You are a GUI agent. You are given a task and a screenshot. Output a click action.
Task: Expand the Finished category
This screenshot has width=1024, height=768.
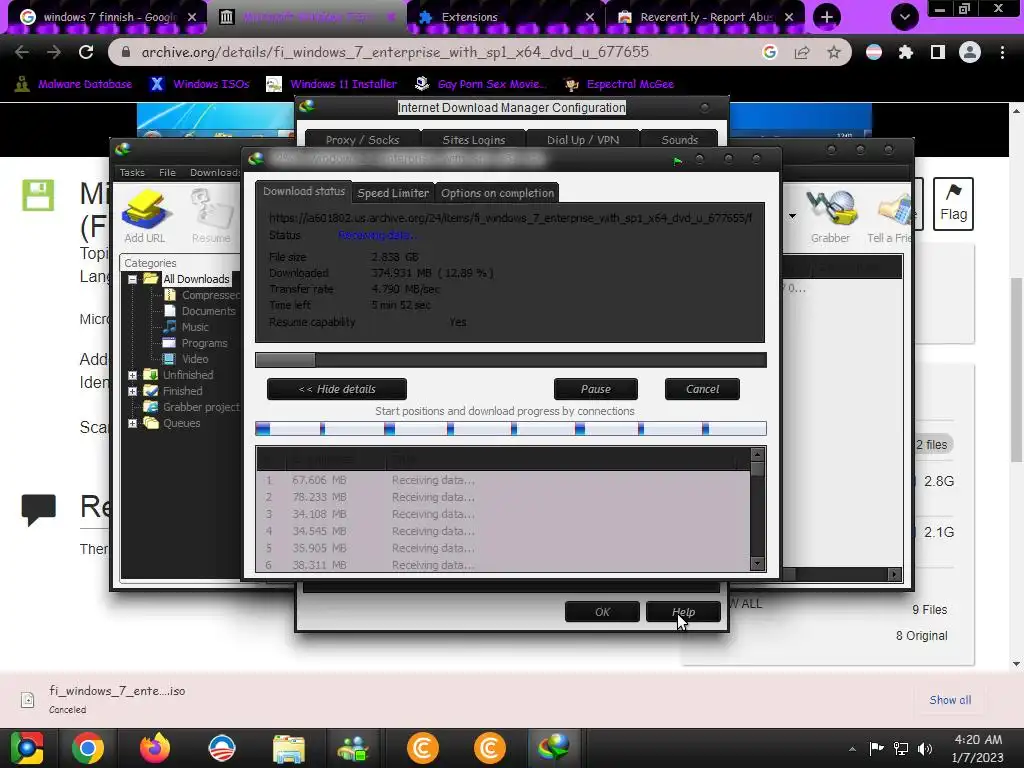point(133,391)
